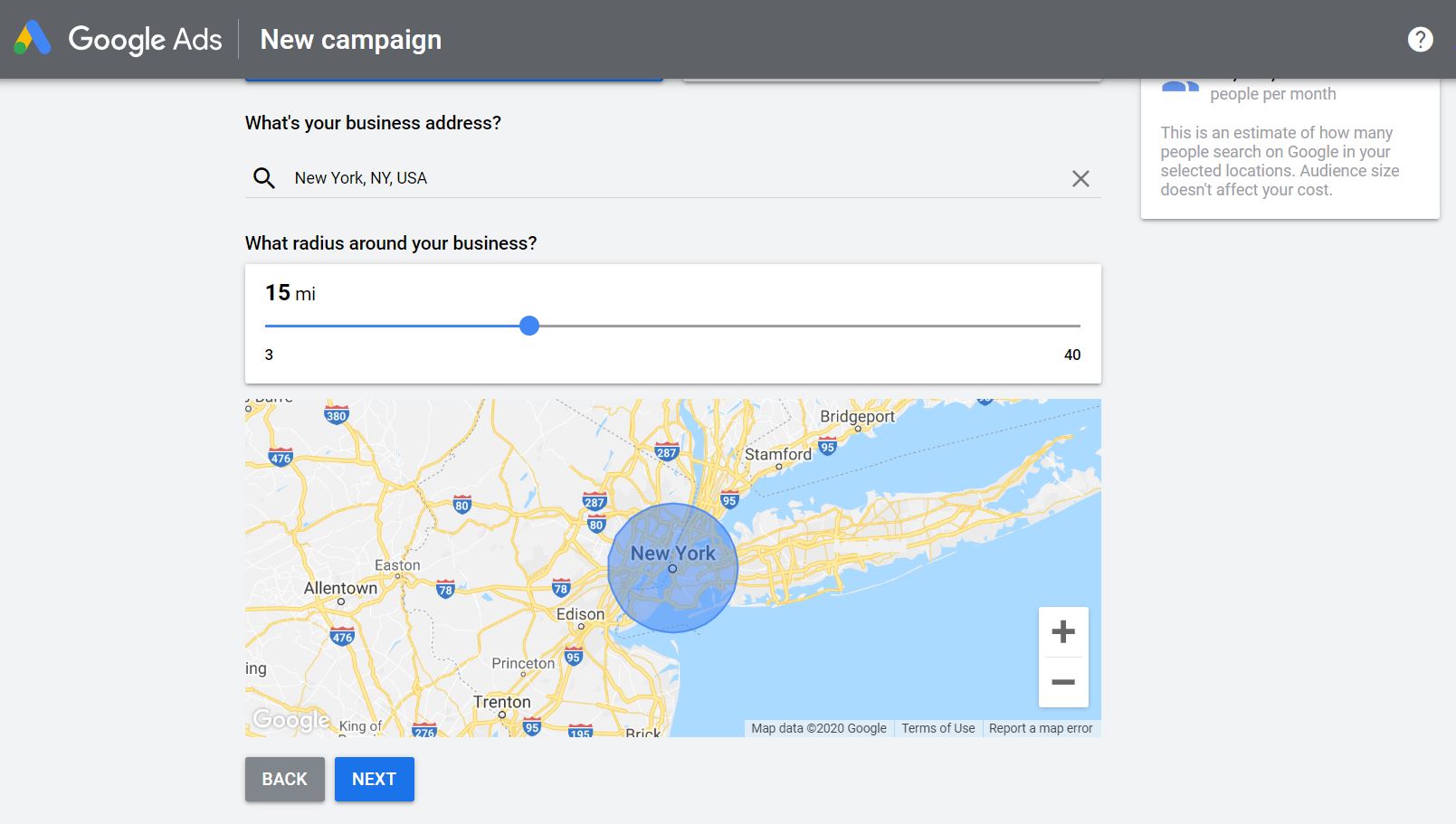
Task: Click the Google Ads logo
Action: pyautogui.click(x=118, y=39)
